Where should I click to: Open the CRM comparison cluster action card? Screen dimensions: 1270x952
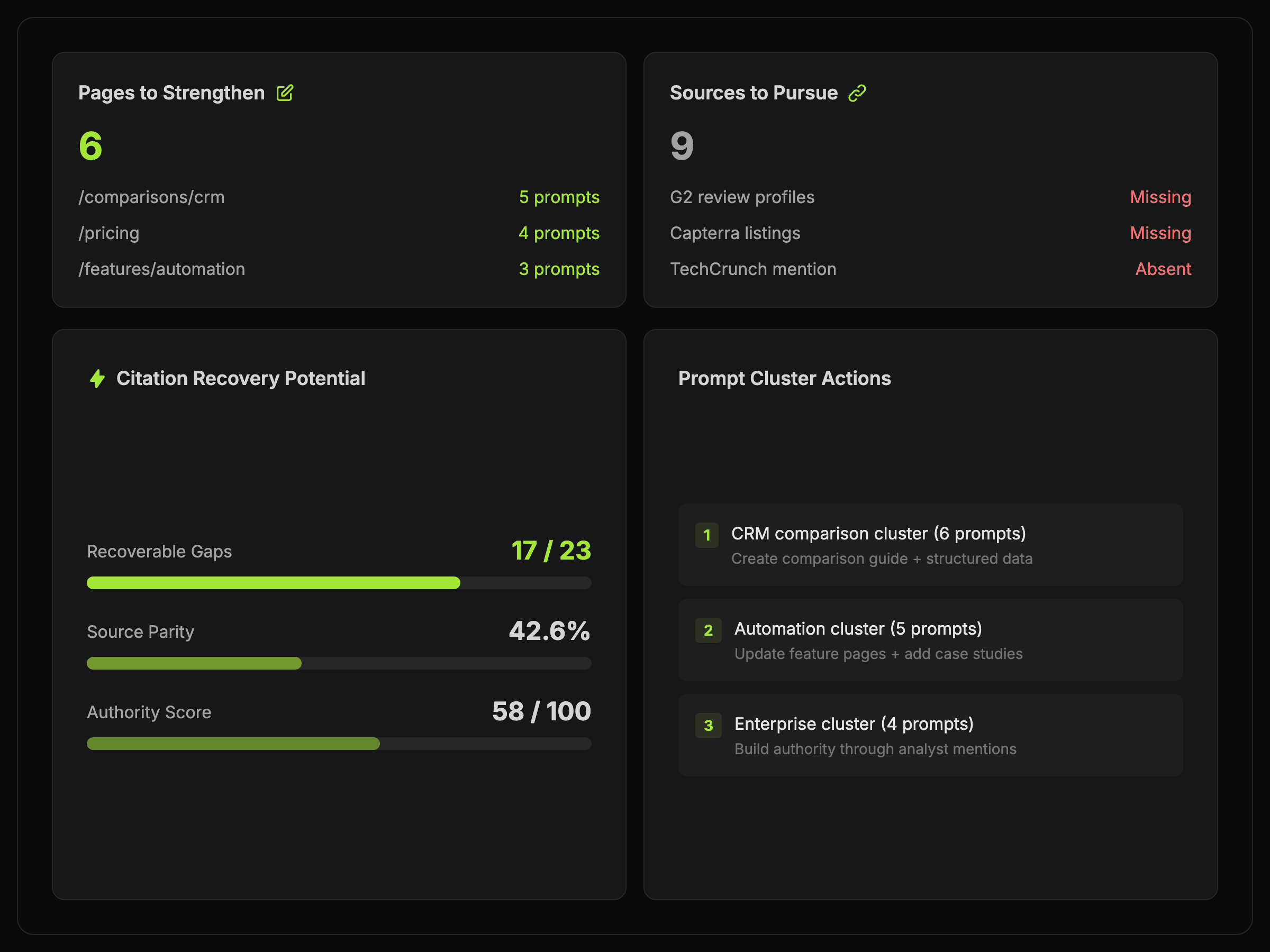point(930,545)
